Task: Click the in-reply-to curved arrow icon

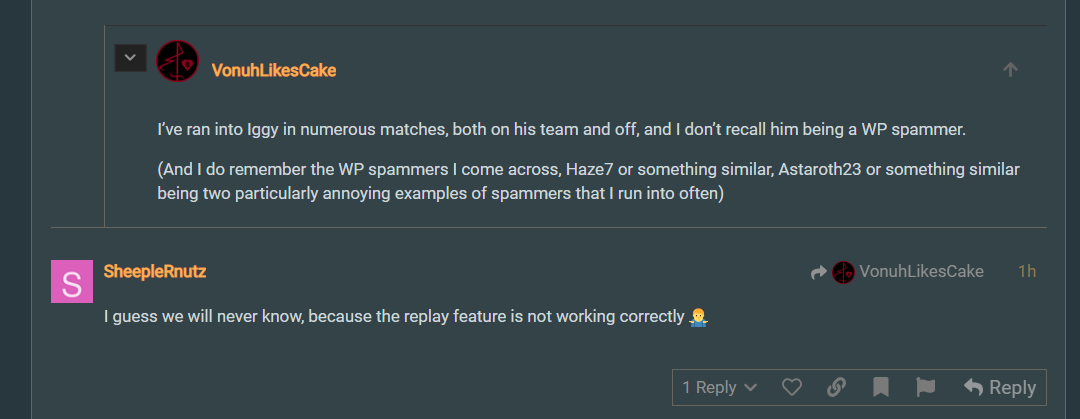Action: click(819, 272)
